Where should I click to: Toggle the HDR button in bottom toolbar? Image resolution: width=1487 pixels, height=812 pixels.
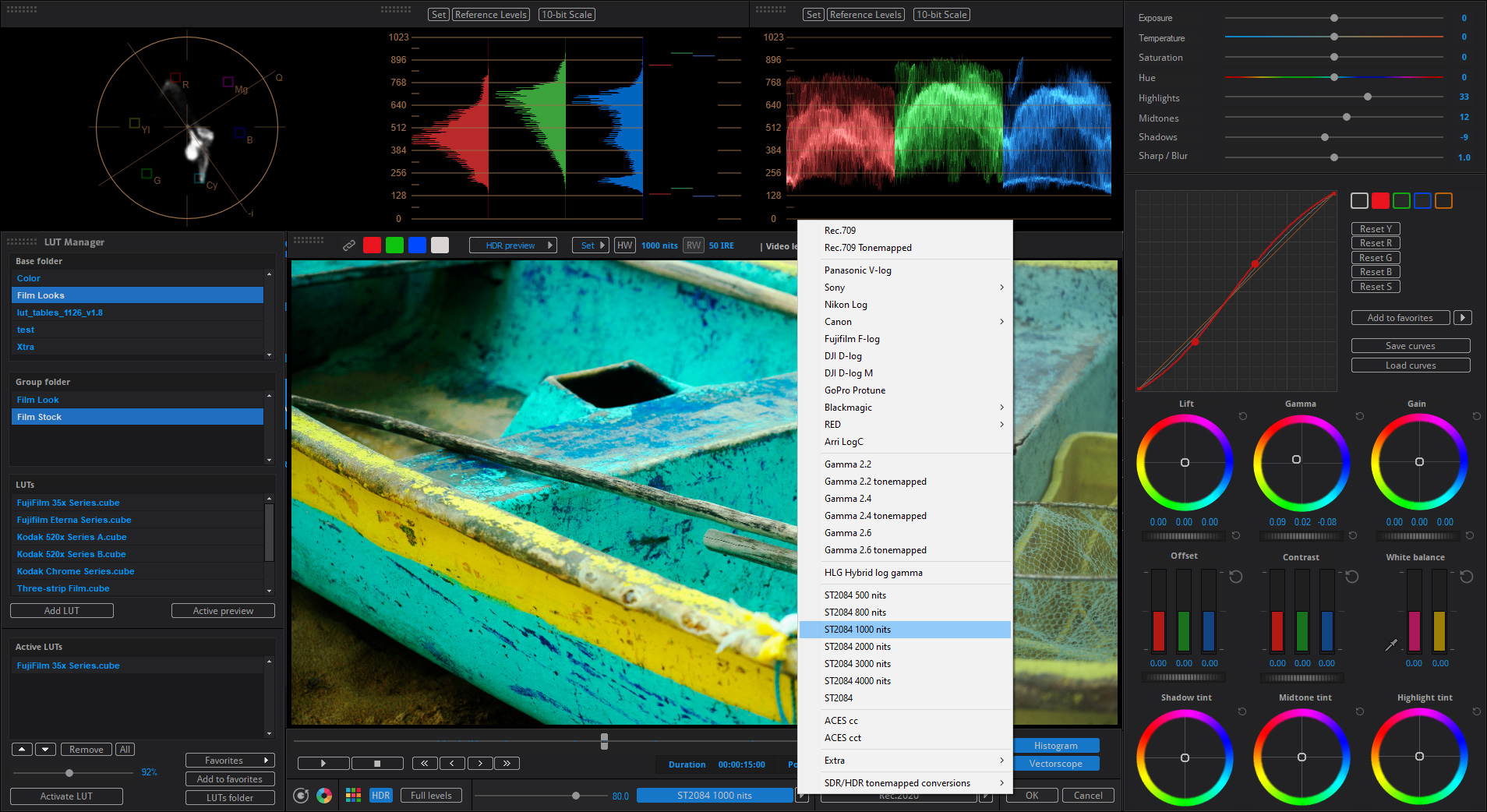(380, 796)
